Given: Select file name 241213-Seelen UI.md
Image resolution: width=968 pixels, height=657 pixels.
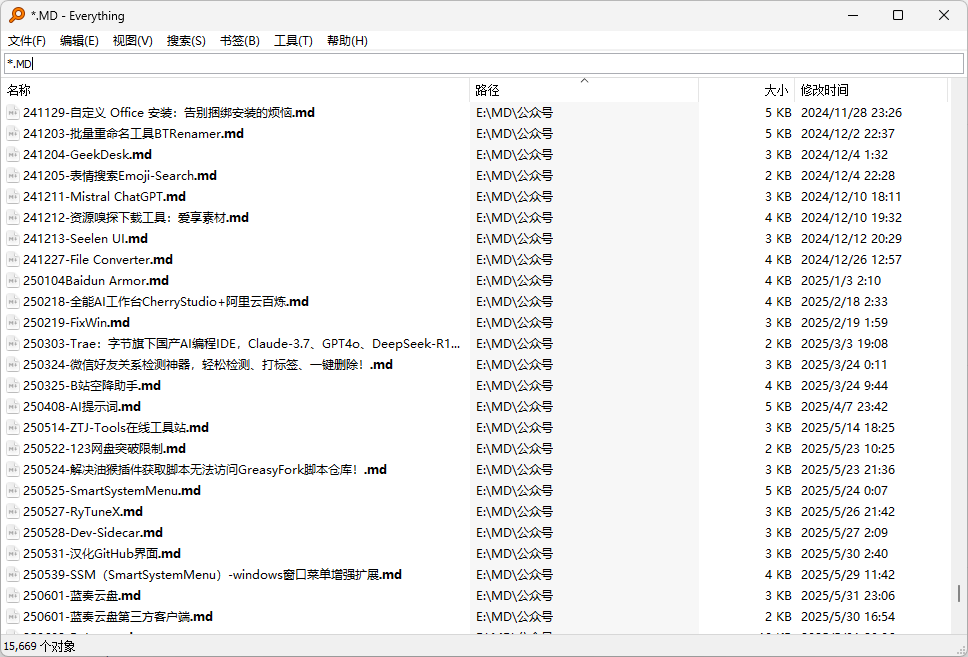Looking at the screenshot, I should click(85, 238).
